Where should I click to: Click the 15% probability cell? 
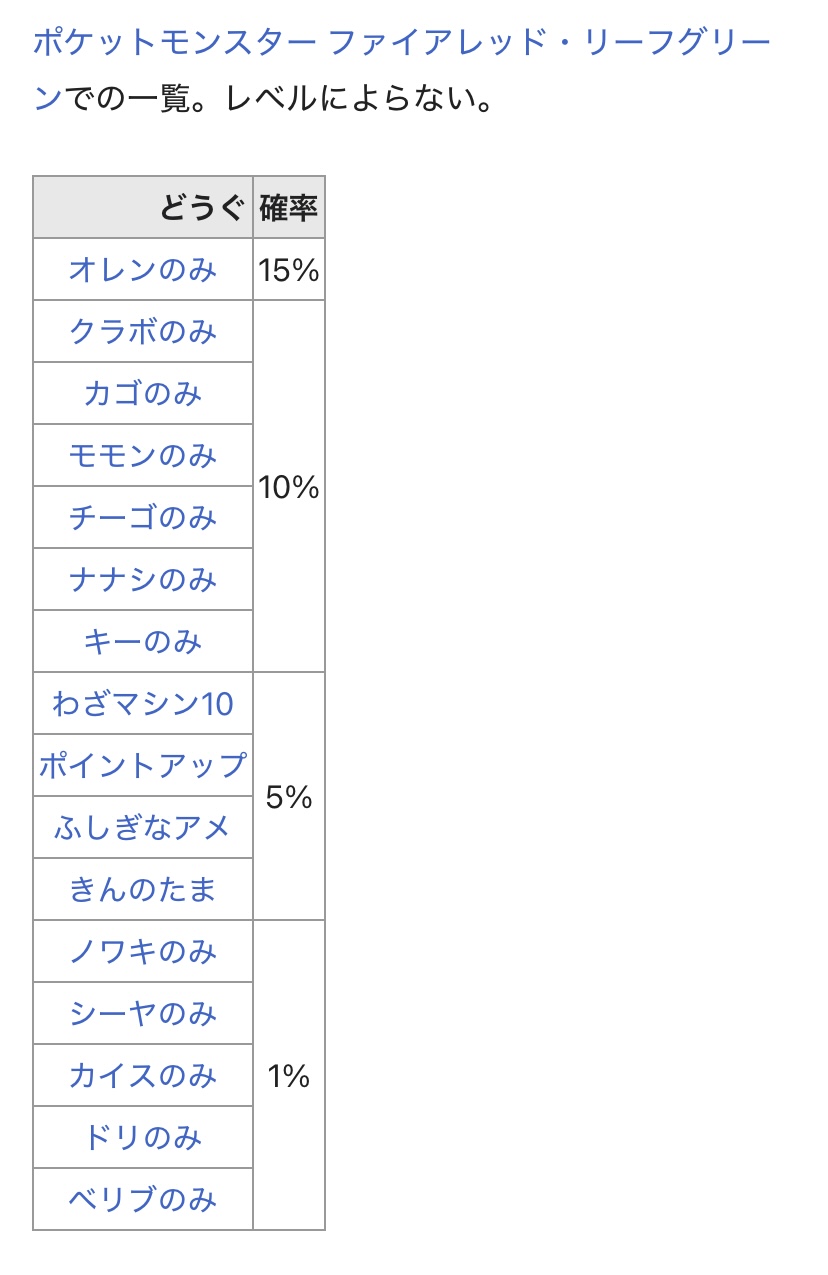tap(289, 270)
